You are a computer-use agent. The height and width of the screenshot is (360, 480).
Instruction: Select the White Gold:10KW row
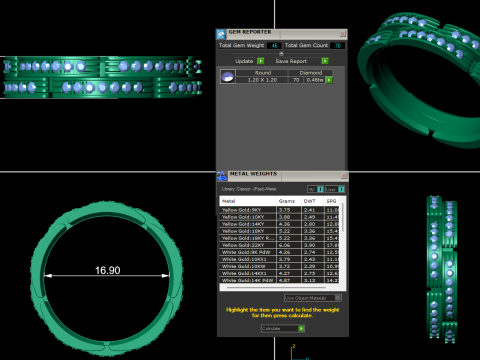tap(279, 266)
